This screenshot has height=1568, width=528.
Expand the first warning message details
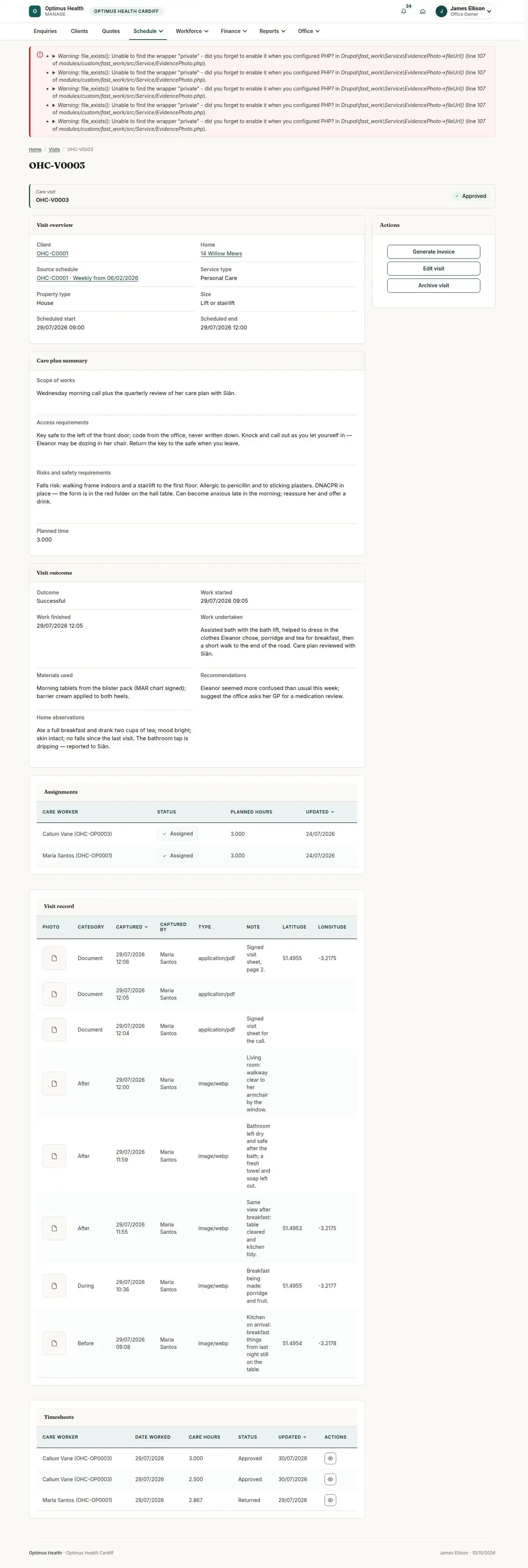(54, 56)
